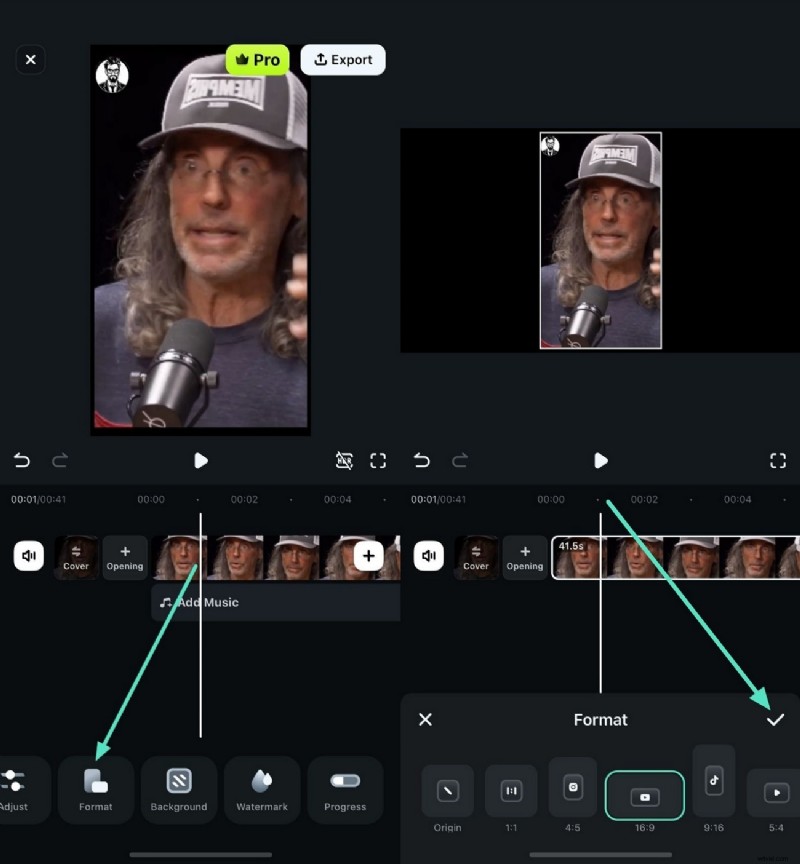The width and height of the screenshot is (800, 864).
Task: Select the Watermark tool
Action: (262, 789)
